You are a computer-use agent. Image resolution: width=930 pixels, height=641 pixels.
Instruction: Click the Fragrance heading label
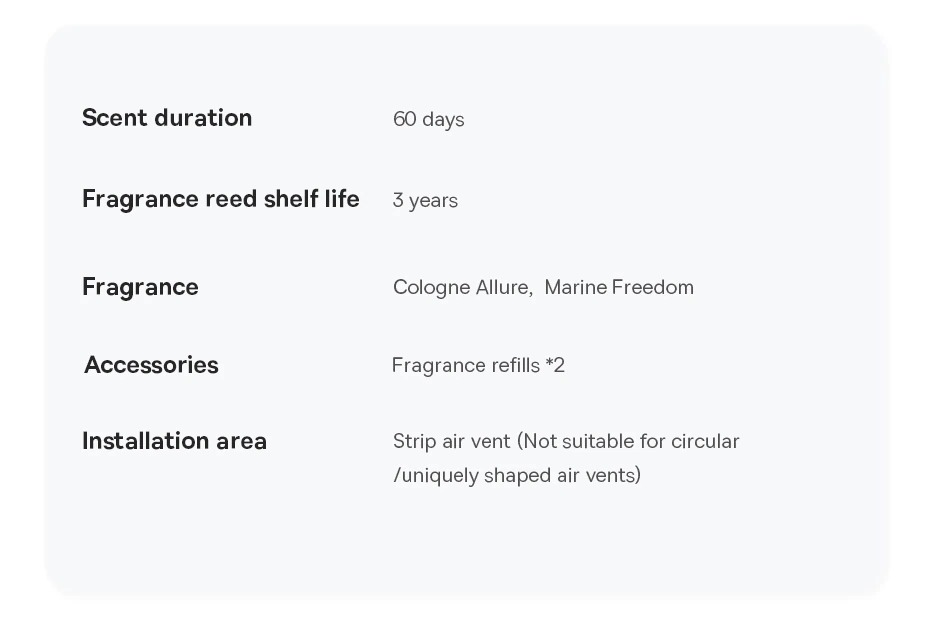click(140, 288)
